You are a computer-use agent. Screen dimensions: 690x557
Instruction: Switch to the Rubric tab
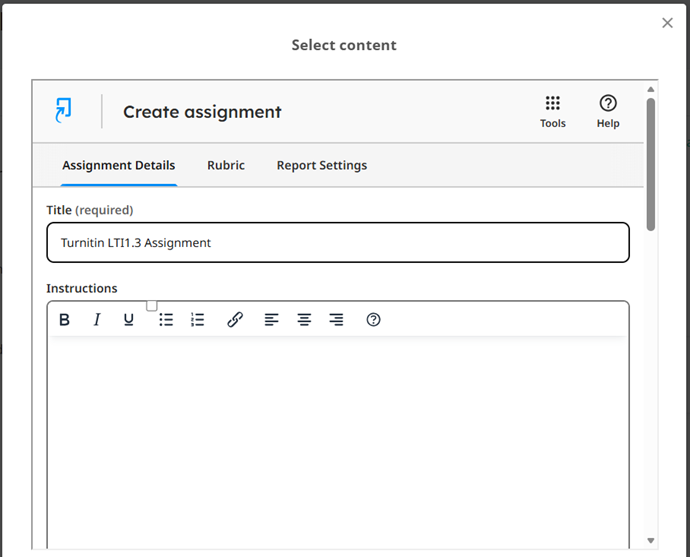(226, 165)
